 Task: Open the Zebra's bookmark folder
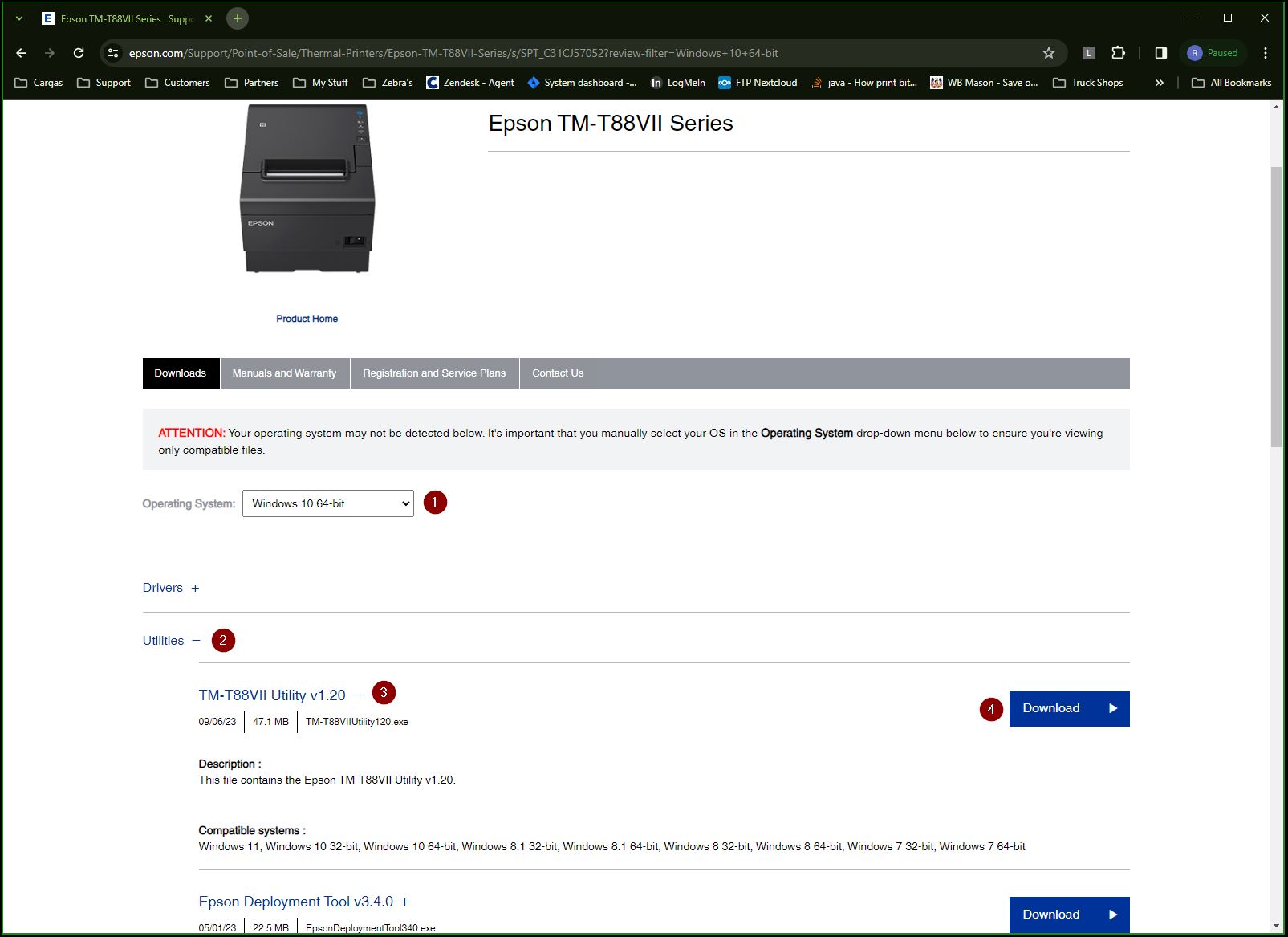click(388, 83)
